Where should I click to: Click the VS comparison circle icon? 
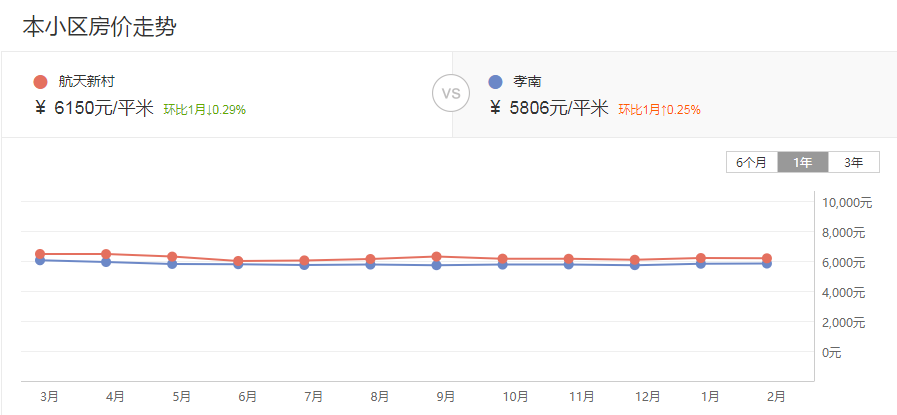[450, 94]
